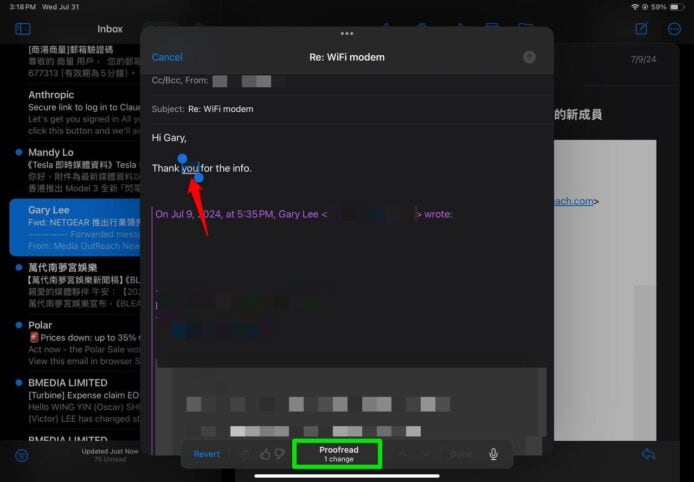
Task: Tap the filter mailbox icon
Action: (x=22, y=455)
